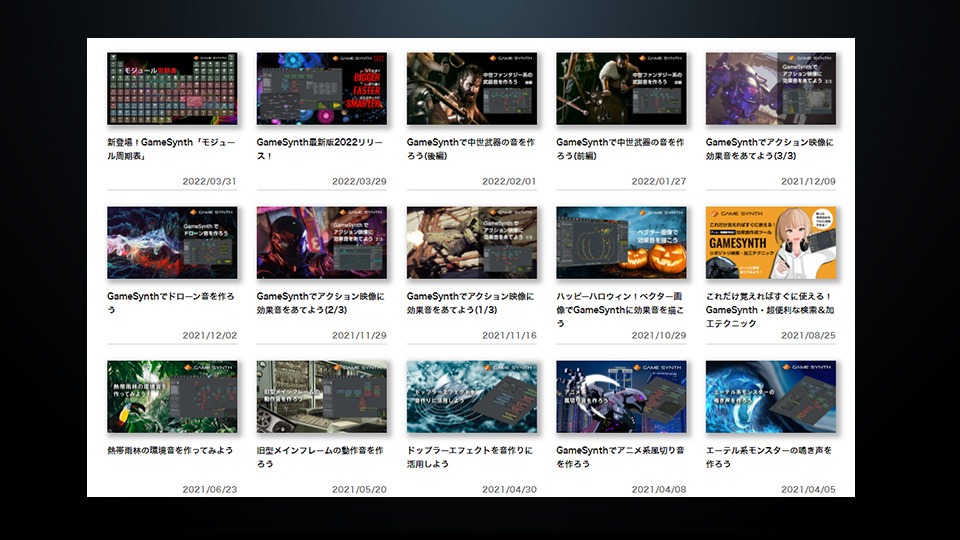Open the 旧型メインフレーム thumbnail
Screen dimensions: 960x540
click(x=321, y=397)
